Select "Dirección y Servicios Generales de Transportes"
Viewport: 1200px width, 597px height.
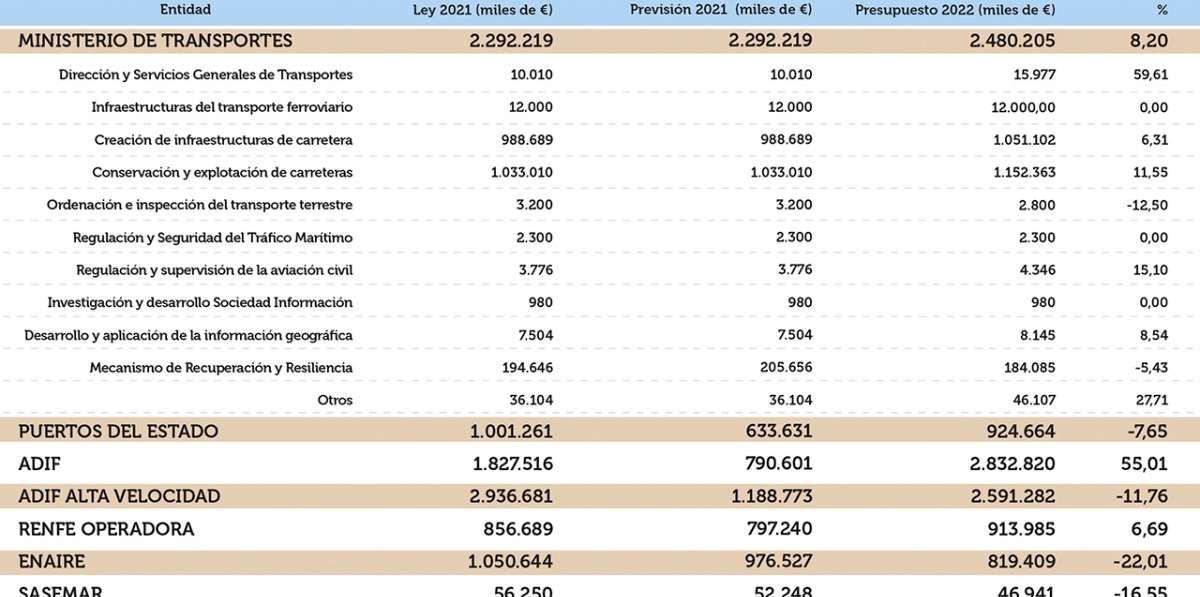pos(206,75)
